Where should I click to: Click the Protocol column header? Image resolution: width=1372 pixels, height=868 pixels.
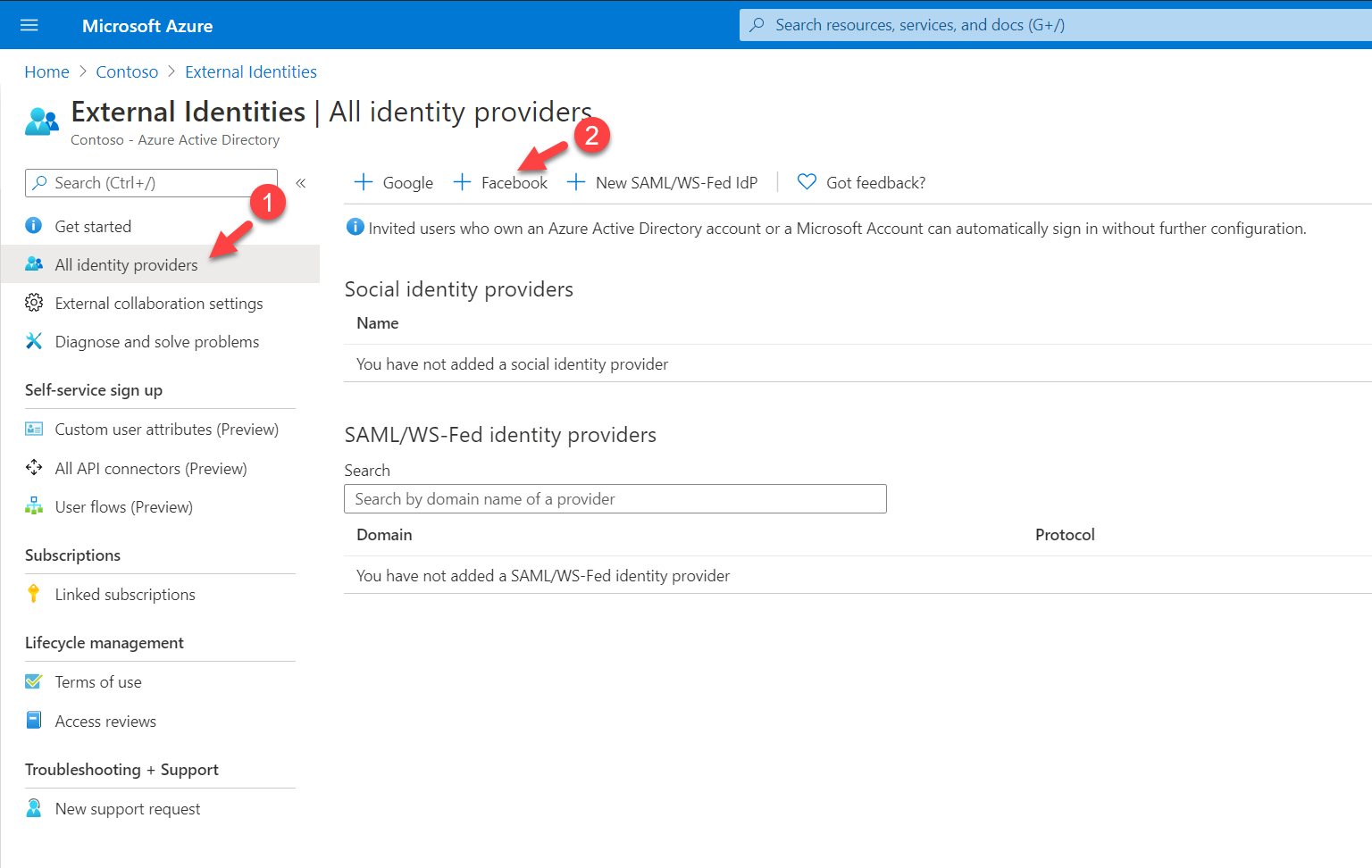coord(1065,535)
